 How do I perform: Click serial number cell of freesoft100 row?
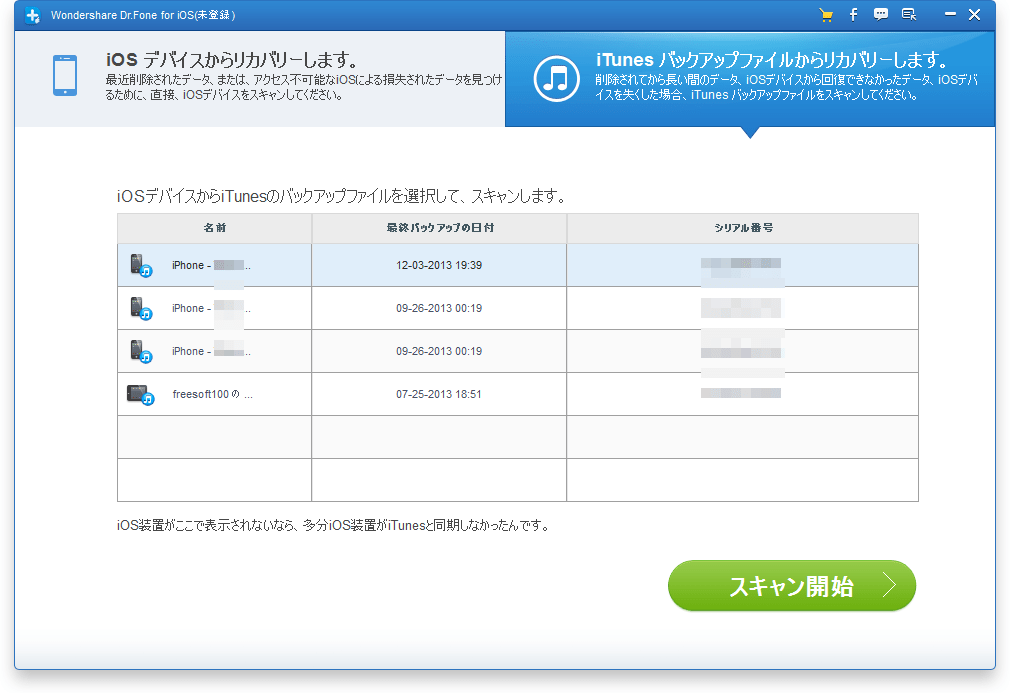743,394
